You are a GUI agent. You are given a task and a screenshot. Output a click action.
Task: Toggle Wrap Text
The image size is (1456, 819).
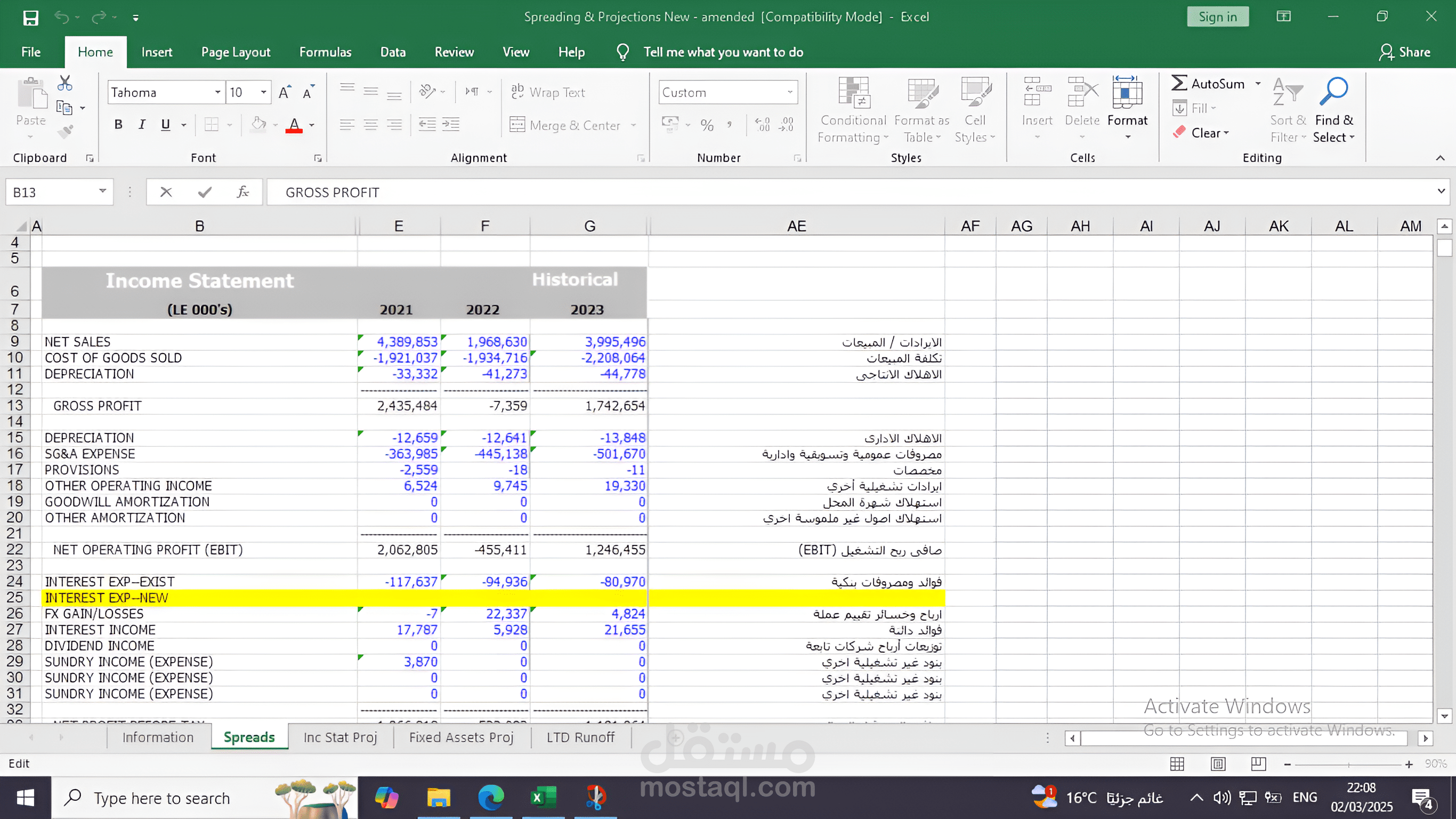[548, 92]
